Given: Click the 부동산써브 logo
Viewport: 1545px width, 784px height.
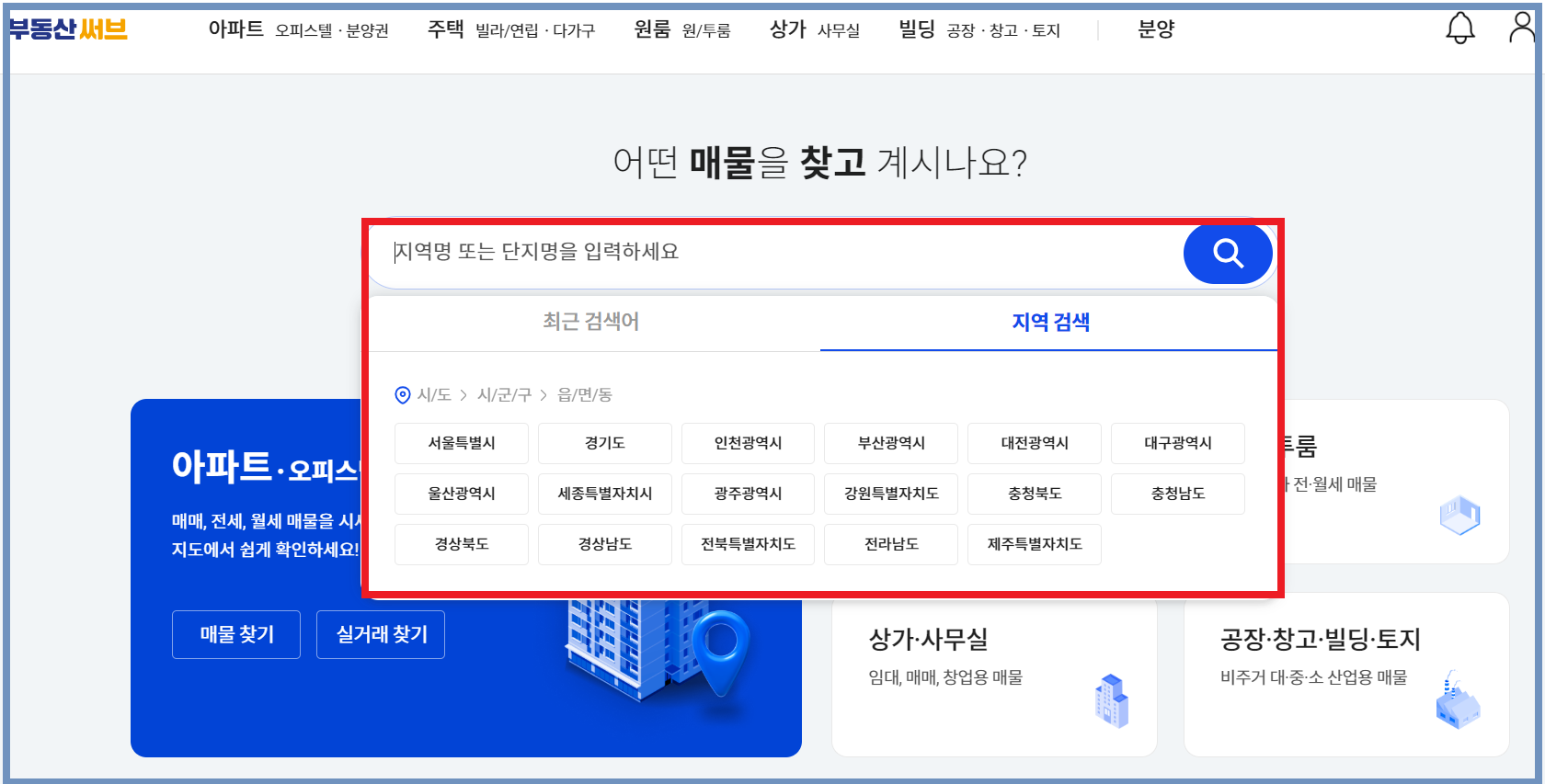Looking at the screenshot, I should click(68, 29).
